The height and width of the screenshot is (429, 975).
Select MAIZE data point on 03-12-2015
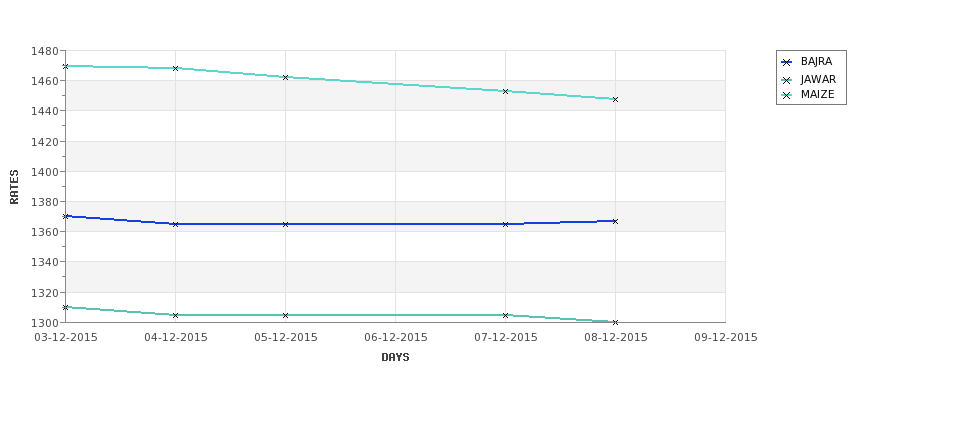point(65,67)
